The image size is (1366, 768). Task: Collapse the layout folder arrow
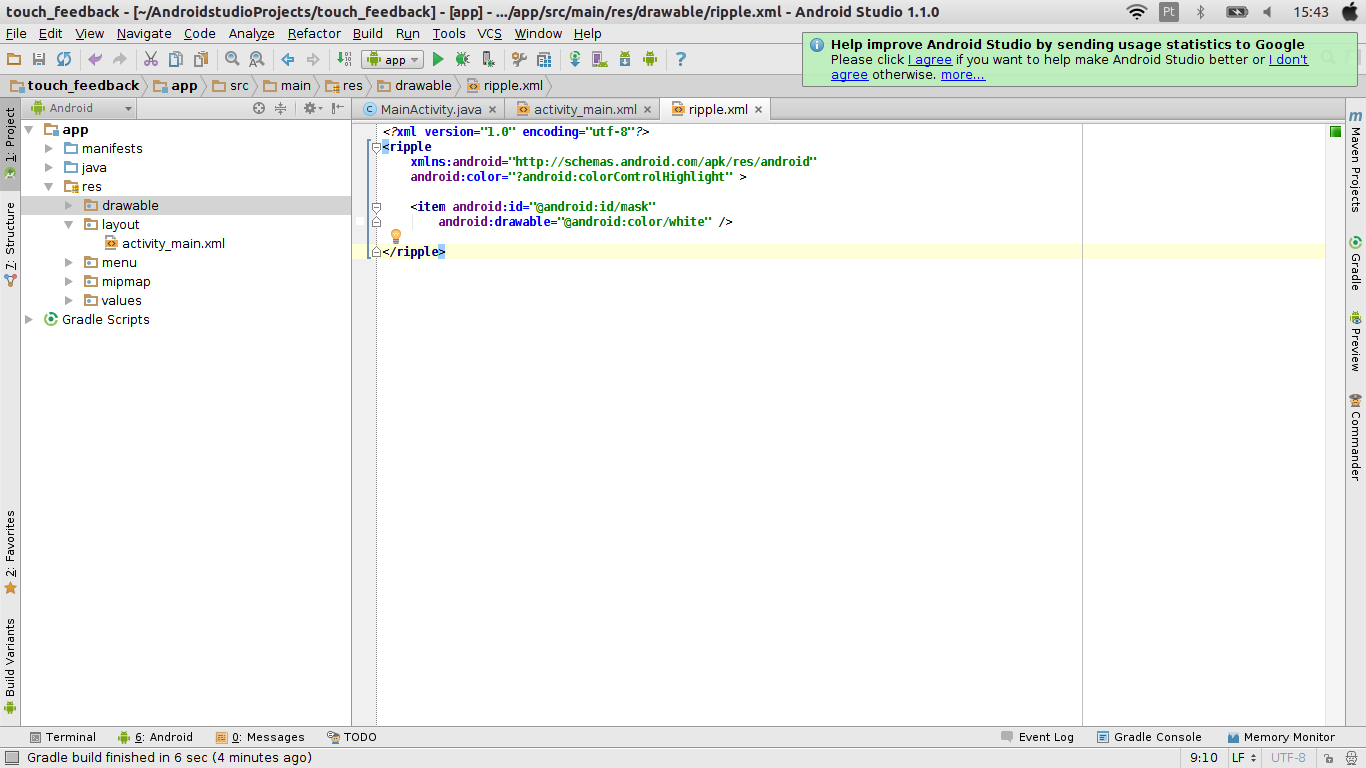point(69,224)
